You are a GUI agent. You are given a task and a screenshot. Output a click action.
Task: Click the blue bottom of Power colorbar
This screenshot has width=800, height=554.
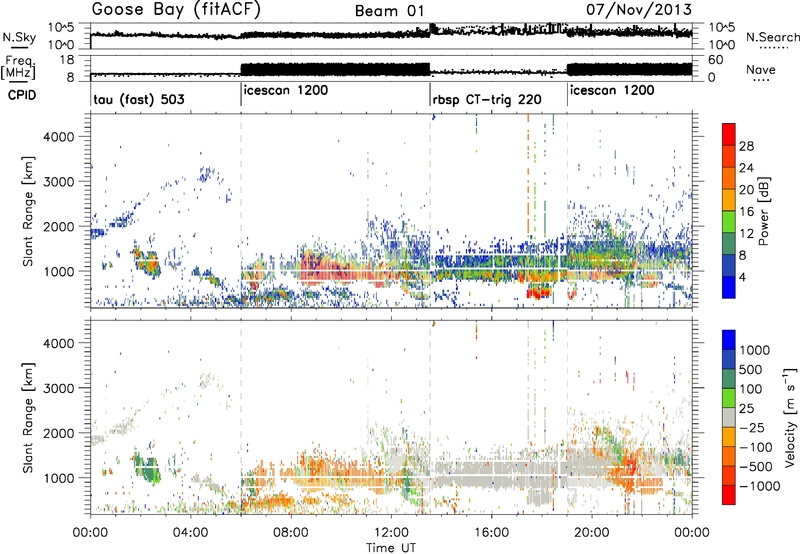coord(729,287)
